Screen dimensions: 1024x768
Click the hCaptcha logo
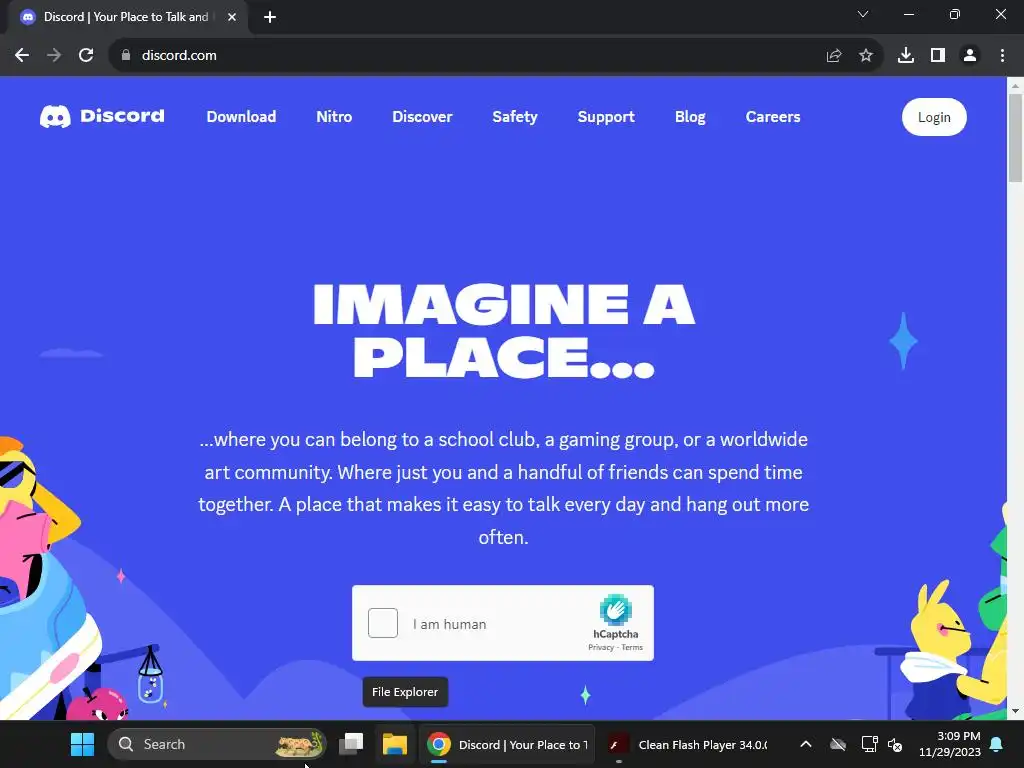click(x=615, y=610)
